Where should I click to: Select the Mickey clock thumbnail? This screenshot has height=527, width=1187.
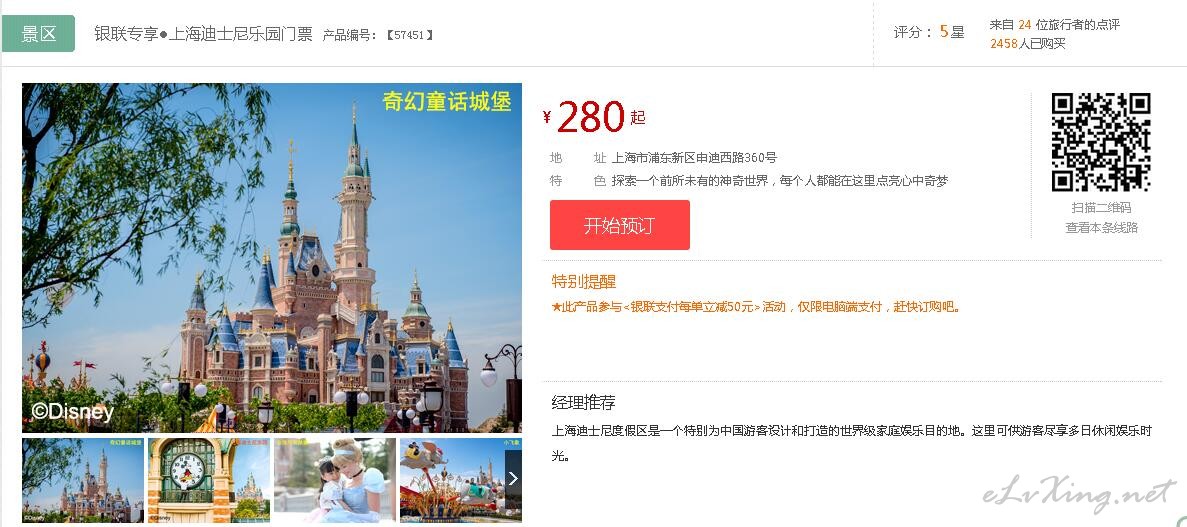pos(208,480)
